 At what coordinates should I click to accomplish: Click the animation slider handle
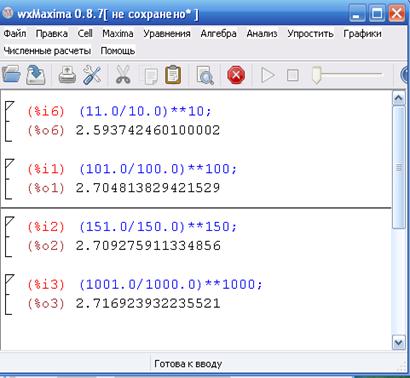tap(316, 75)
